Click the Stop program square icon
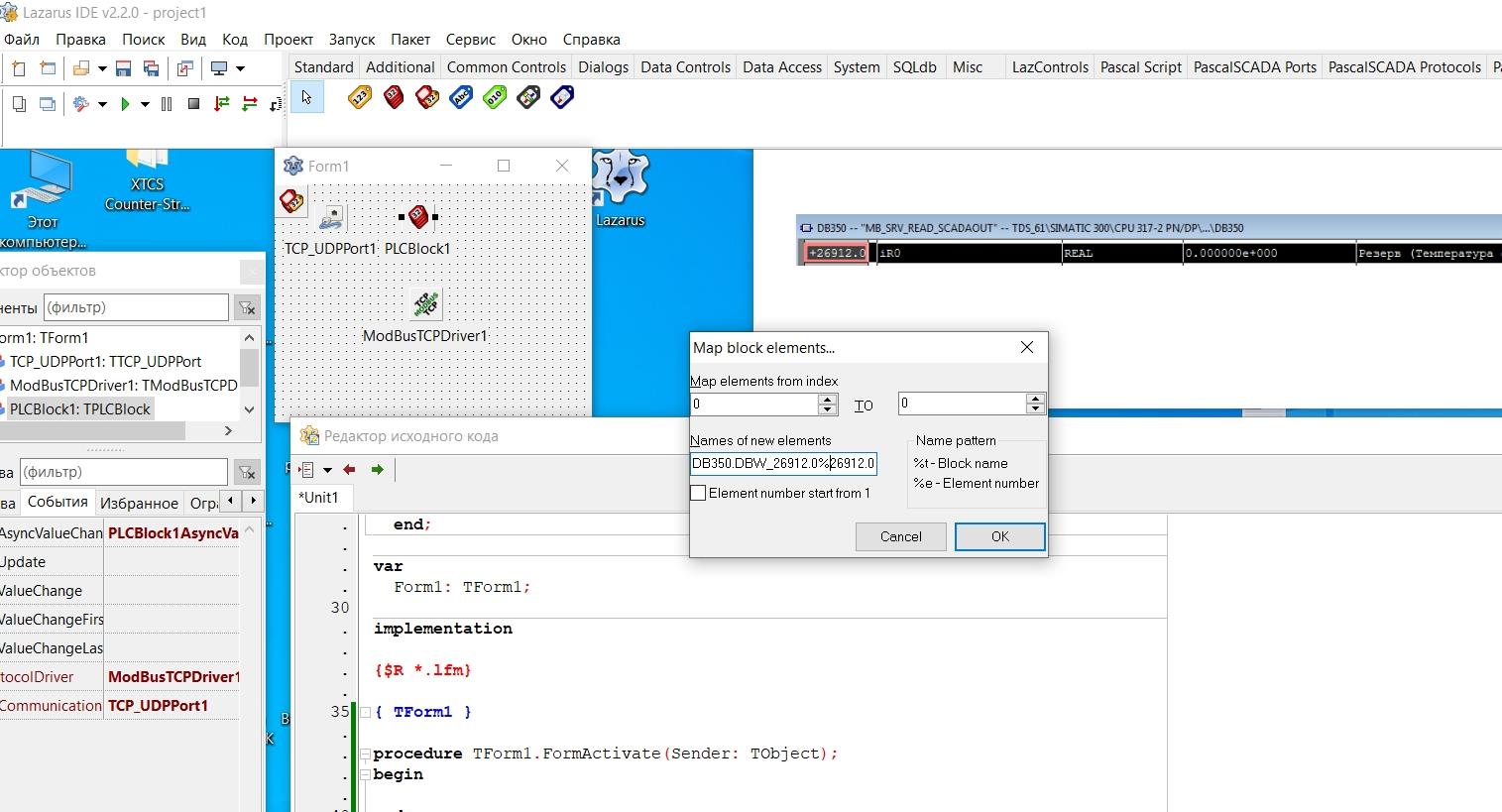This screenshot has height=812, width=1502. pos(194,104)
